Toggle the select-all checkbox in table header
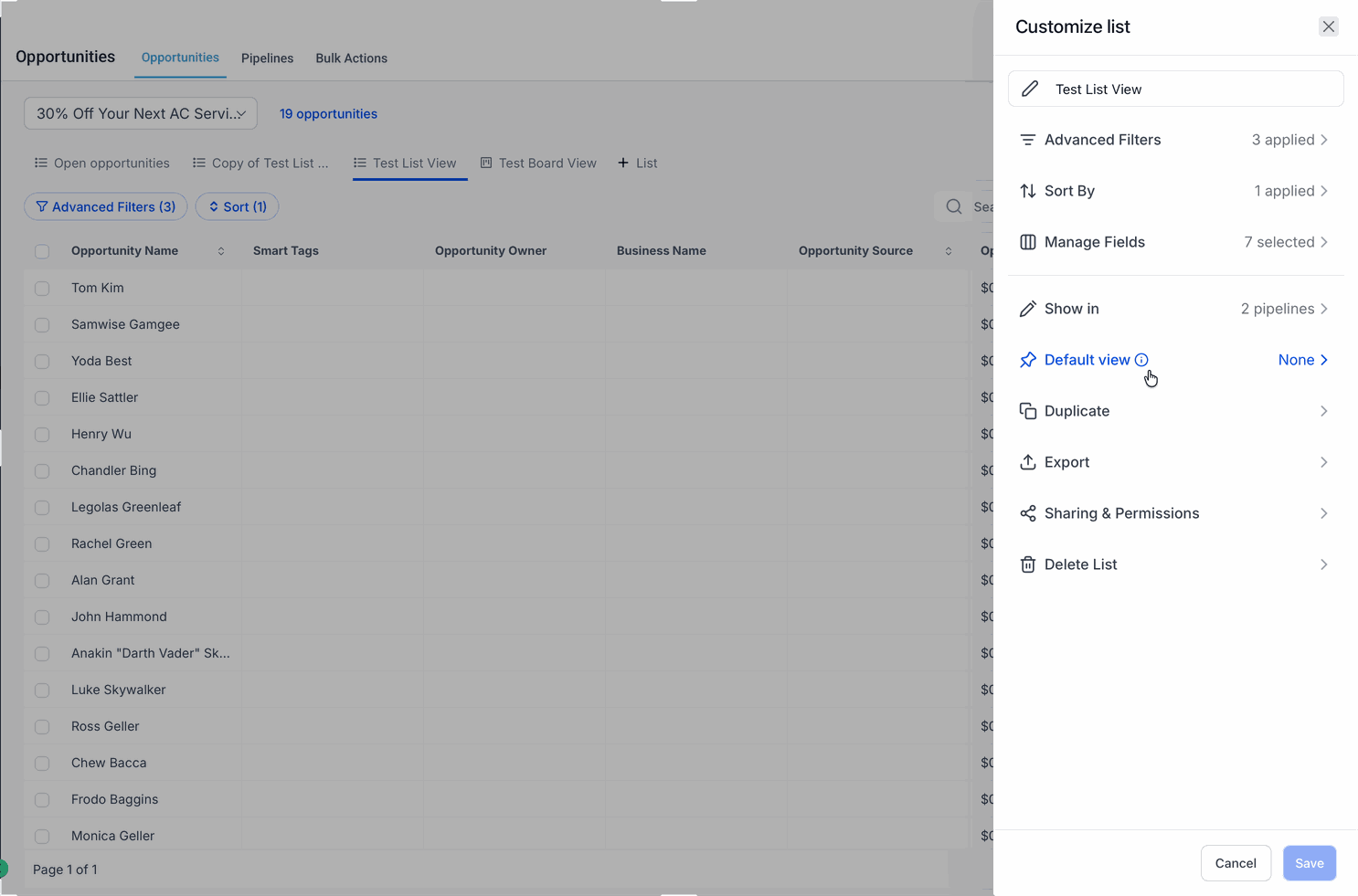 click(42, 251)
